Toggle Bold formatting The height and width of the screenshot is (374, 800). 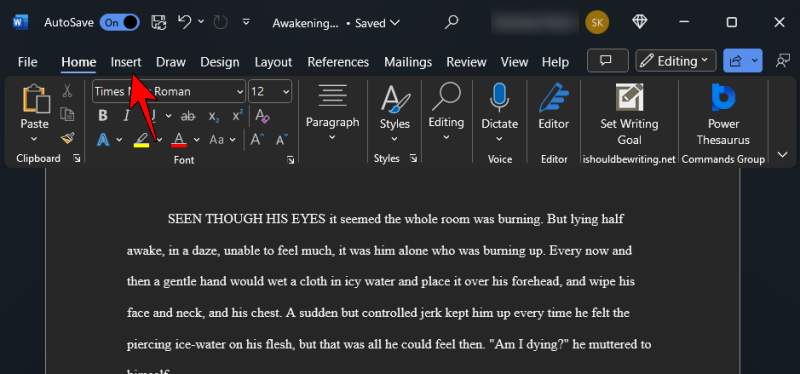(x=103, y=115)
